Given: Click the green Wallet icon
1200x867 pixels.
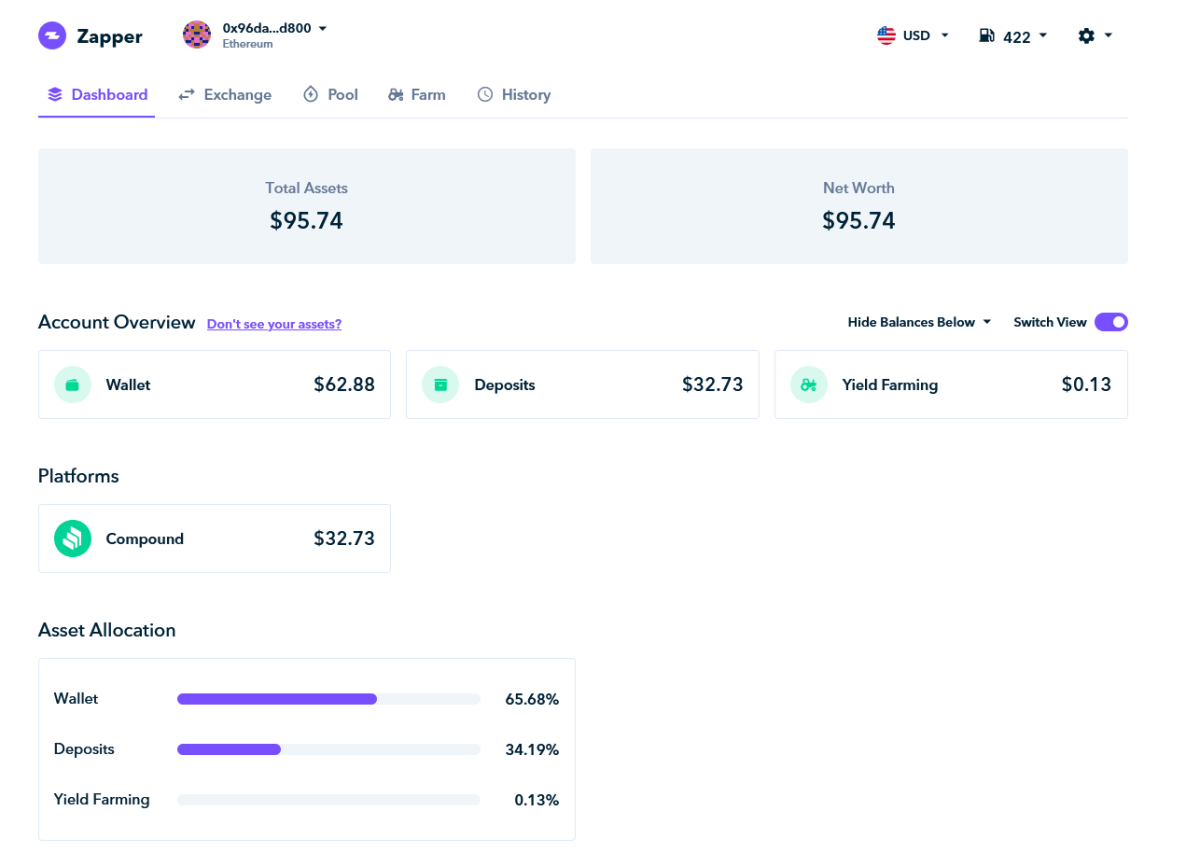Looking at the screenshot, I should coord(73,385).
